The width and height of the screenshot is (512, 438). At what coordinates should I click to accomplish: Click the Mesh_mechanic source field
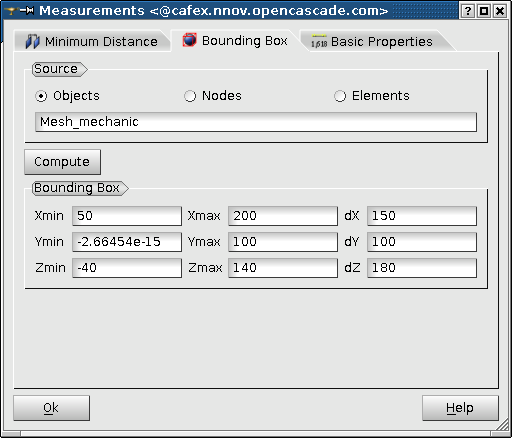256,122
